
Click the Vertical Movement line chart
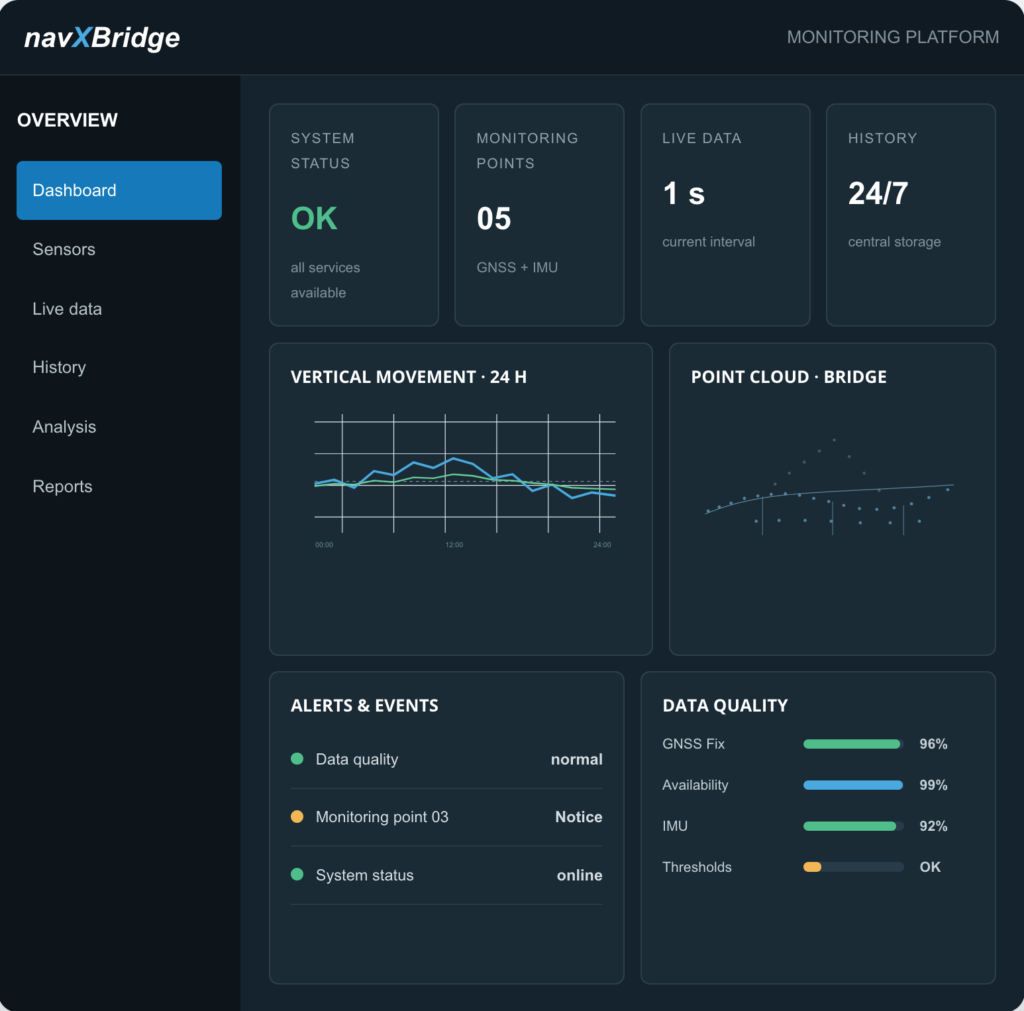pyautogui.click(x=464, y=481)
